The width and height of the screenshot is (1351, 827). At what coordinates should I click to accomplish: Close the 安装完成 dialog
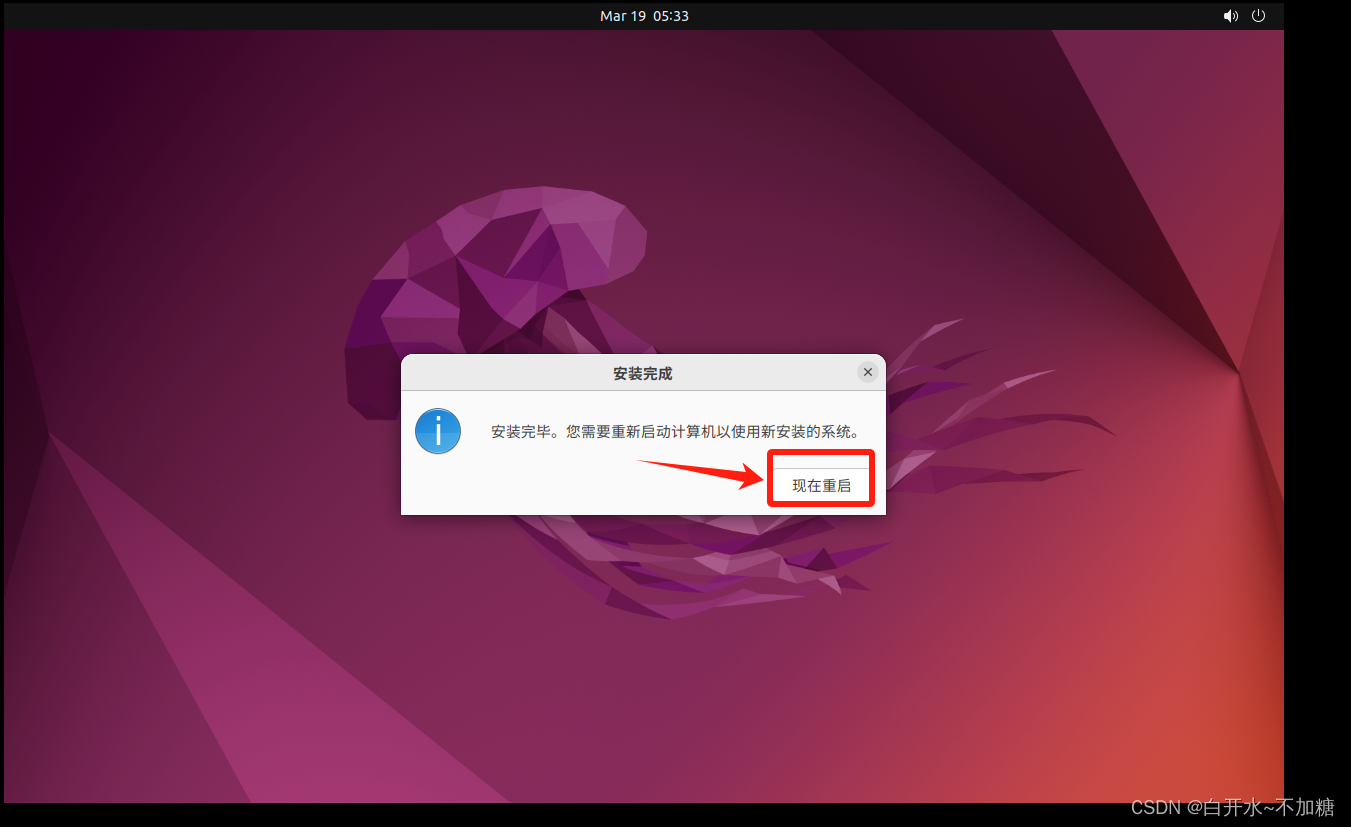[x=868, y=372]
